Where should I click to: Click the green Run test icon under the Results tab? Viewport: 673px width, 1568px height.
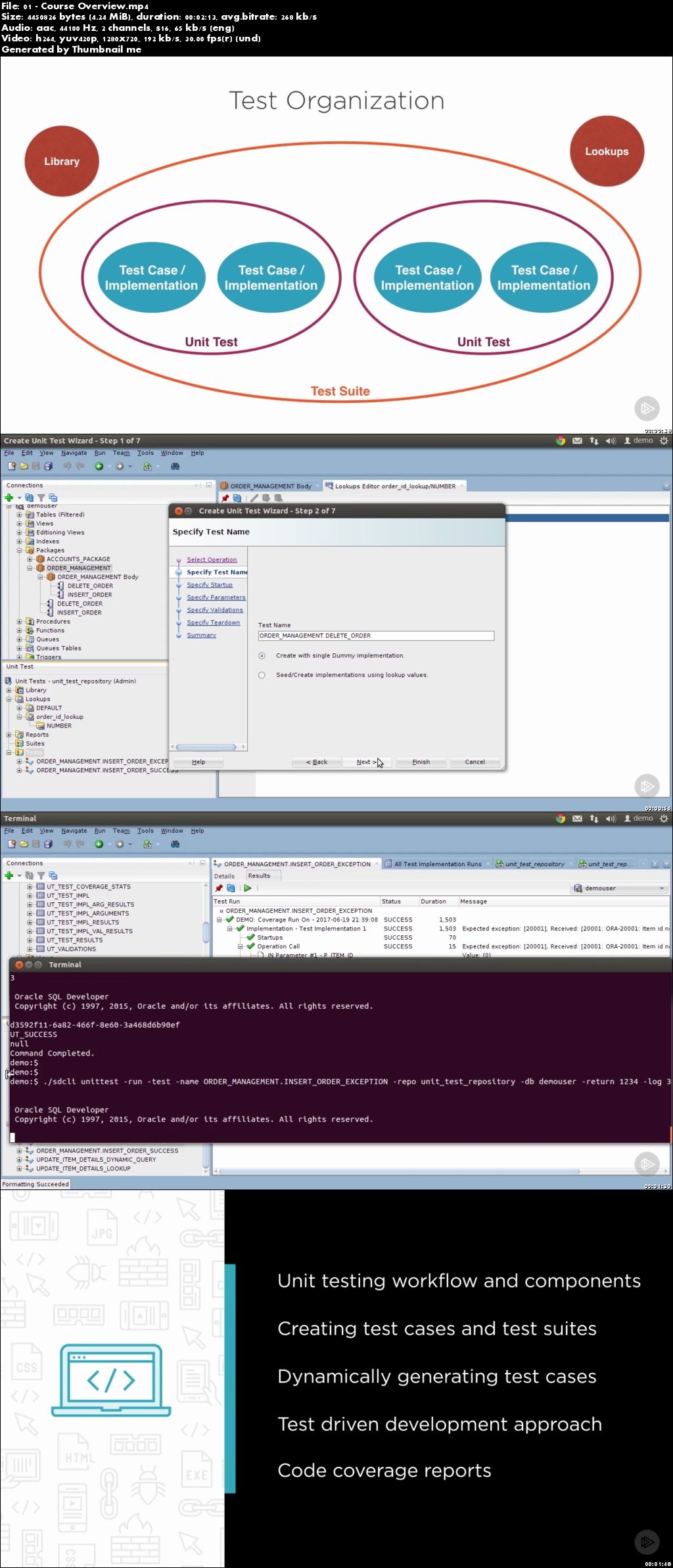(x=248, y=888)
